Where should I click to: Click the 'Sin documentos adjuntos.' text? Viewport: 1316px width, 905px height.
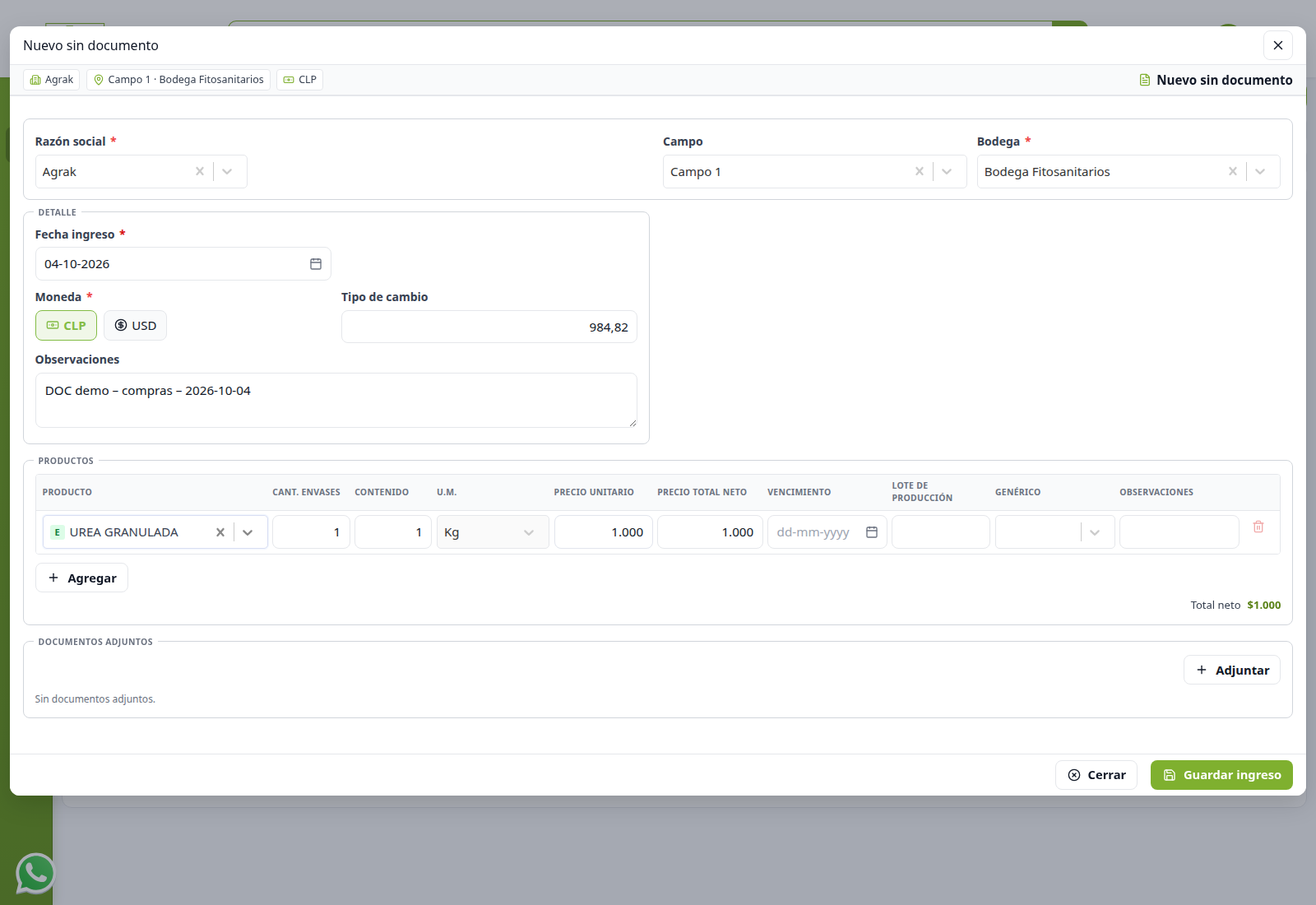(x=95, y=698)
